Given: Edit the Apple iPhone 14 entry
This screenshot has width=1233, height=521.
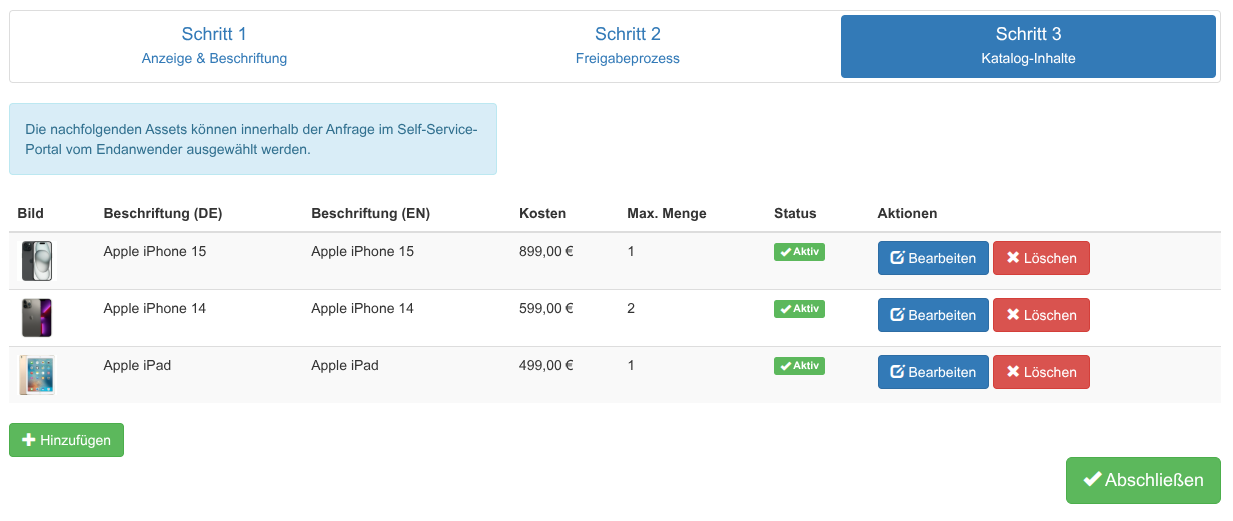Looking at the screenshot, I should (x=933, y=315).
